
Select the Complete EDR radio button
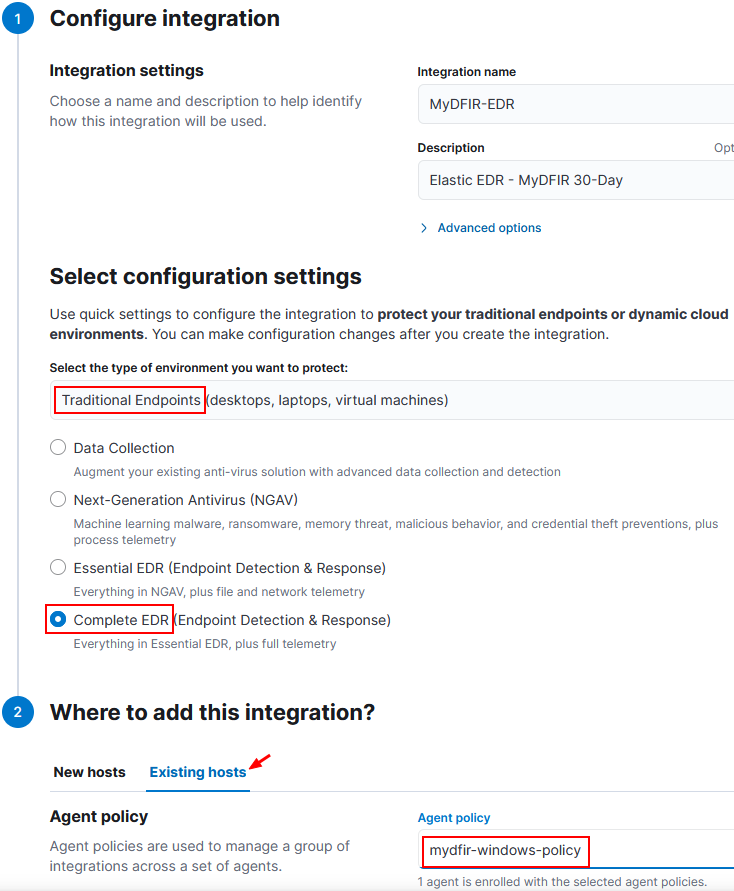click(58, 619)
